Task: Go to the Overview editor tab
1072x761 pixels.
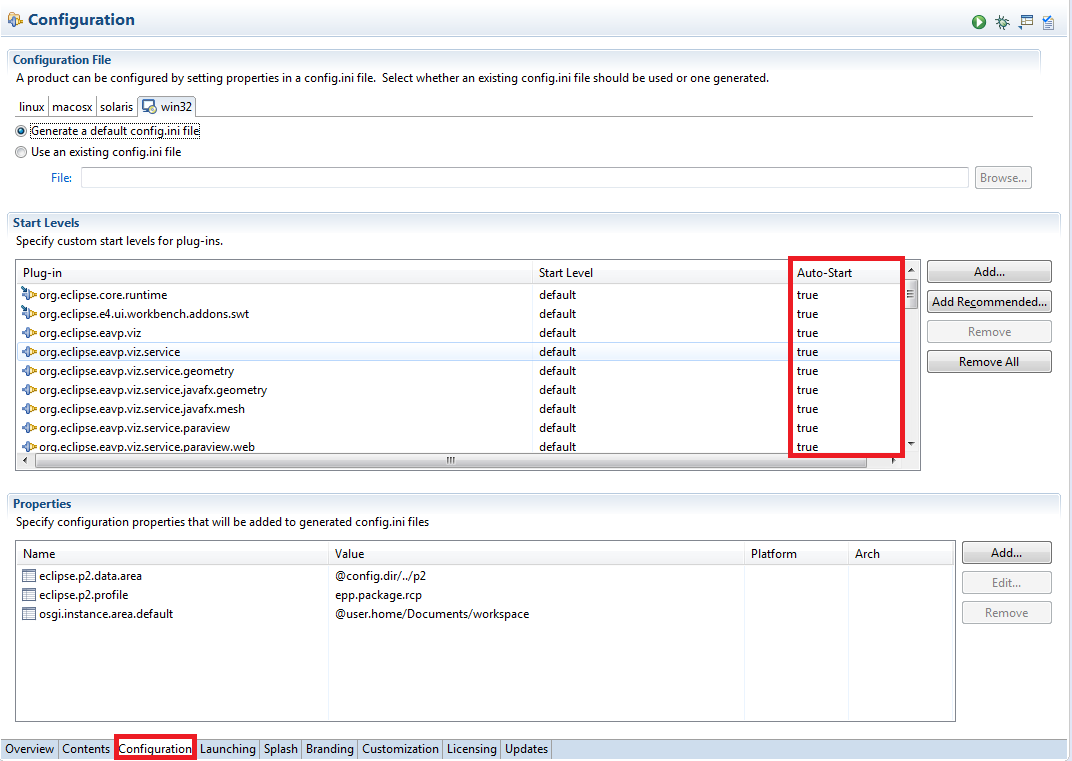Action: click(29, 749)
